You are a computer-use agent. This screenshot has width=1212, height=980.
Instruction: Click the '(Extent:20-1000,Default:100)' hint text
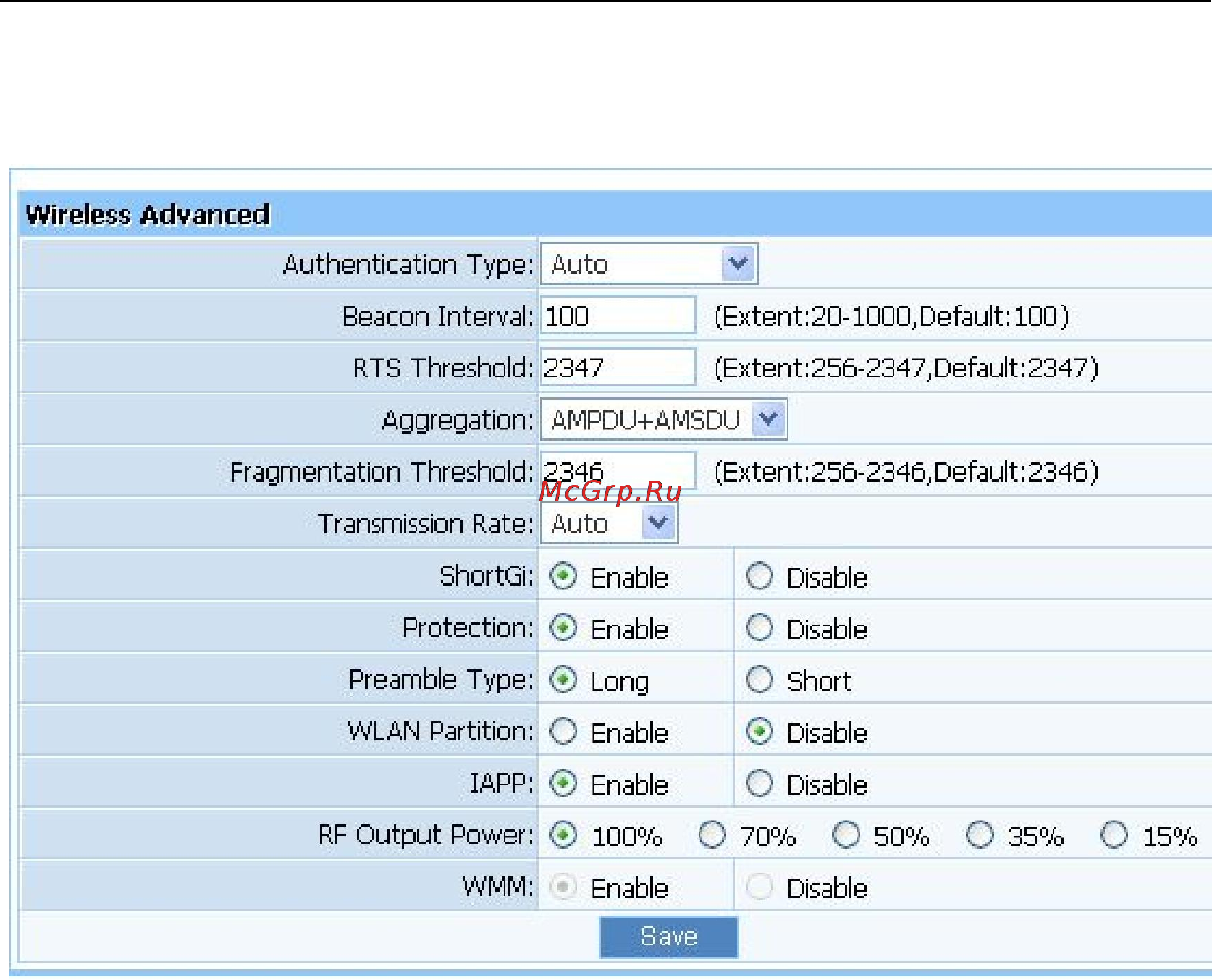892,316
